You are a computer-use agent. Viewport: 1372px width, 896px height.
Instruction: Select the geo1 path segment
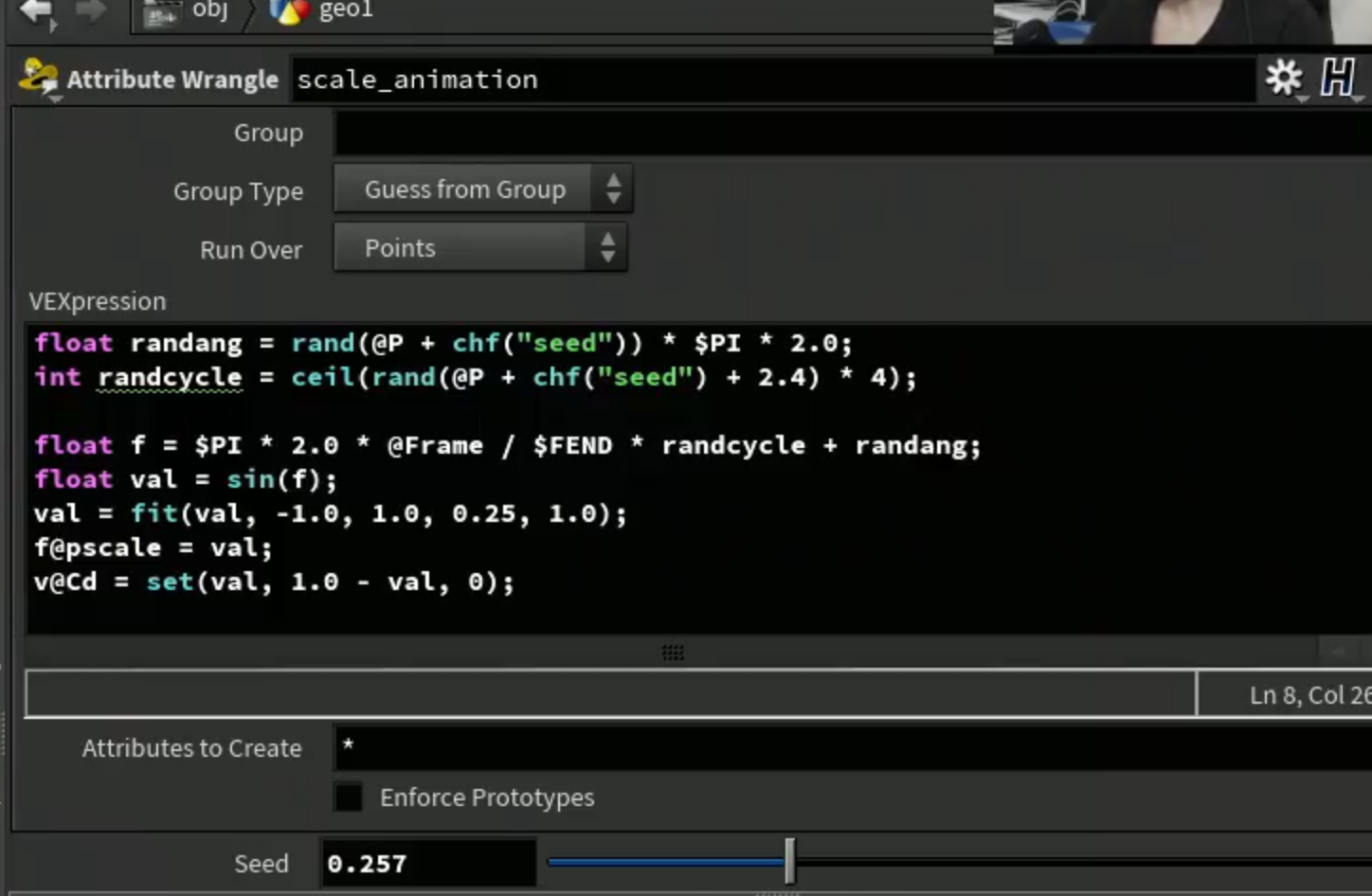(x=346, y=10)
